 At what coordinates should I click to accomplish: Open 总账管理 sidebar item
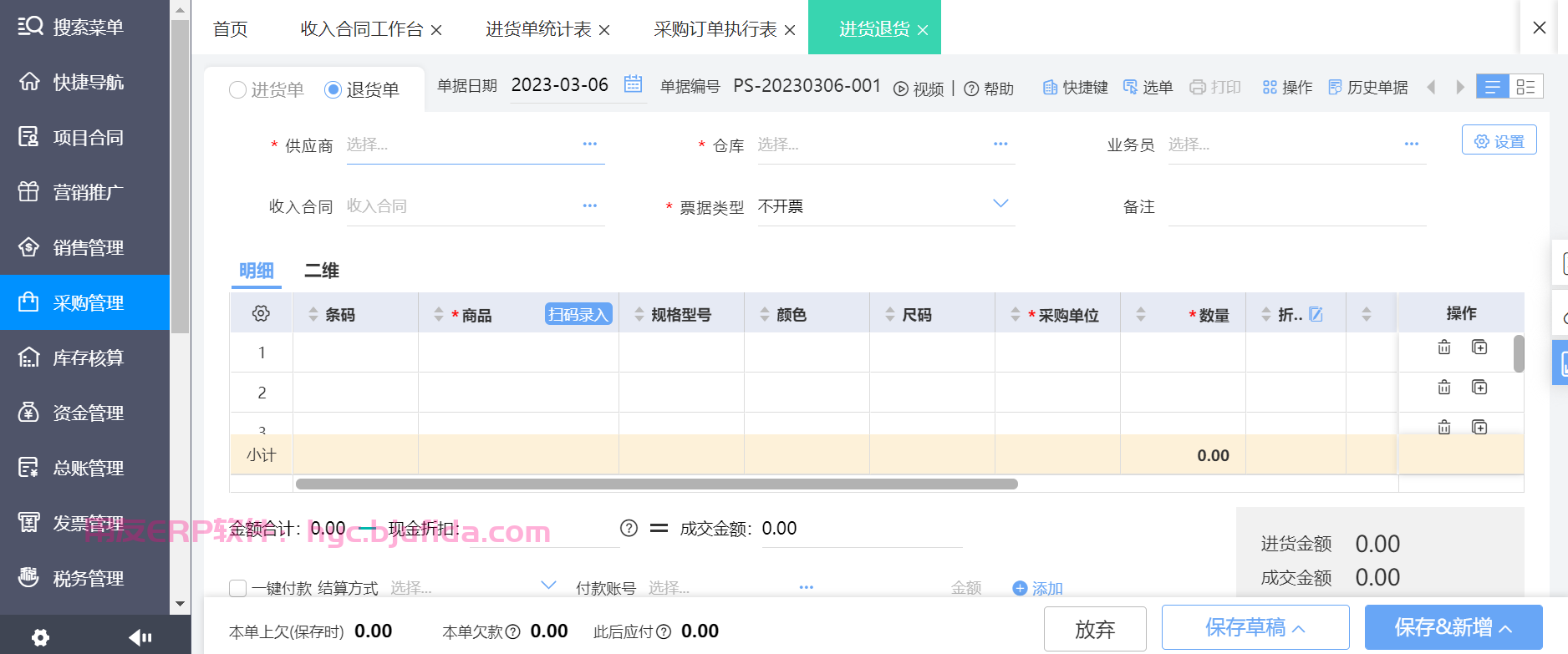click(84, 468)
